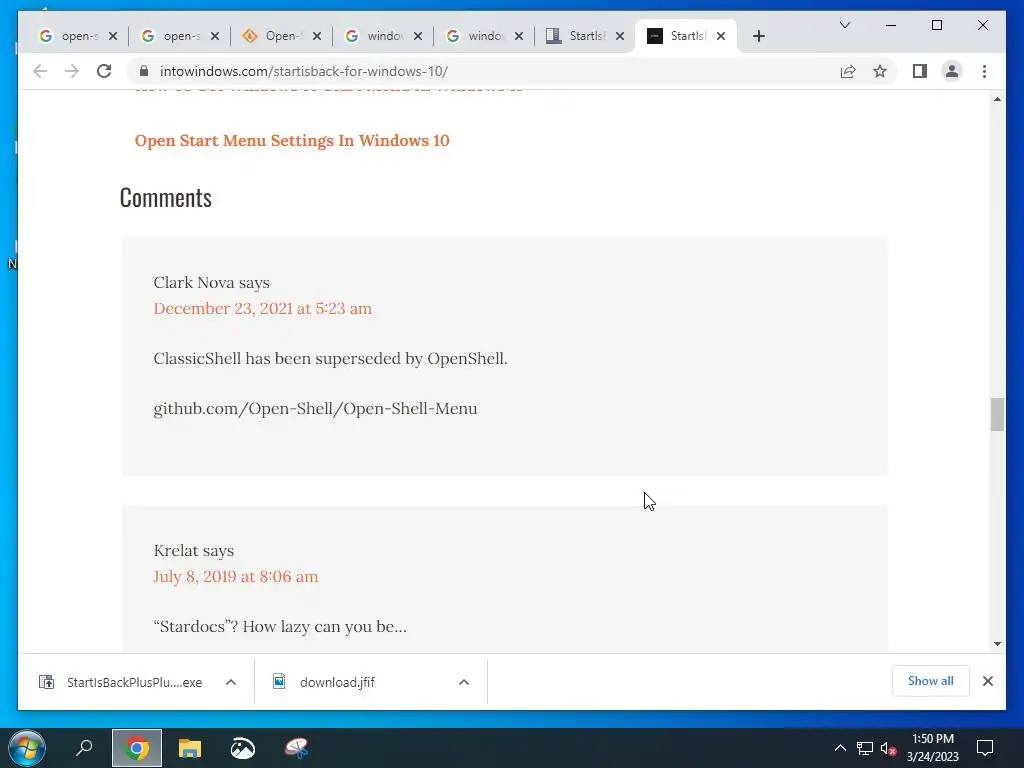Click the page scroll-up arrow

[x=997, y=99]
